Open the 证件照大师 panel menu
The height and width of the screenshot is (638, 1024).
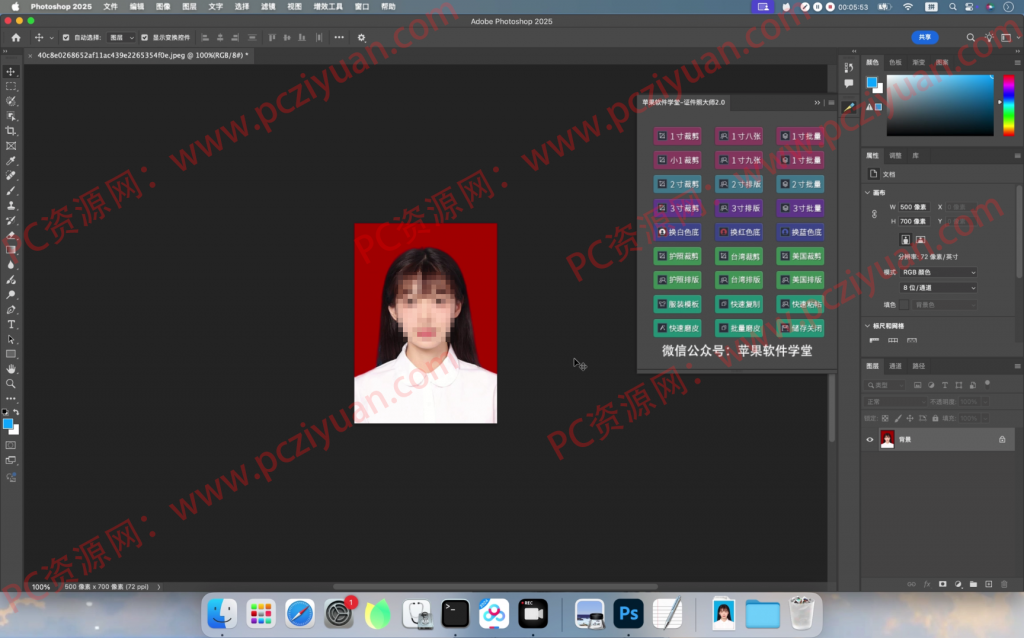coord(831,103)
